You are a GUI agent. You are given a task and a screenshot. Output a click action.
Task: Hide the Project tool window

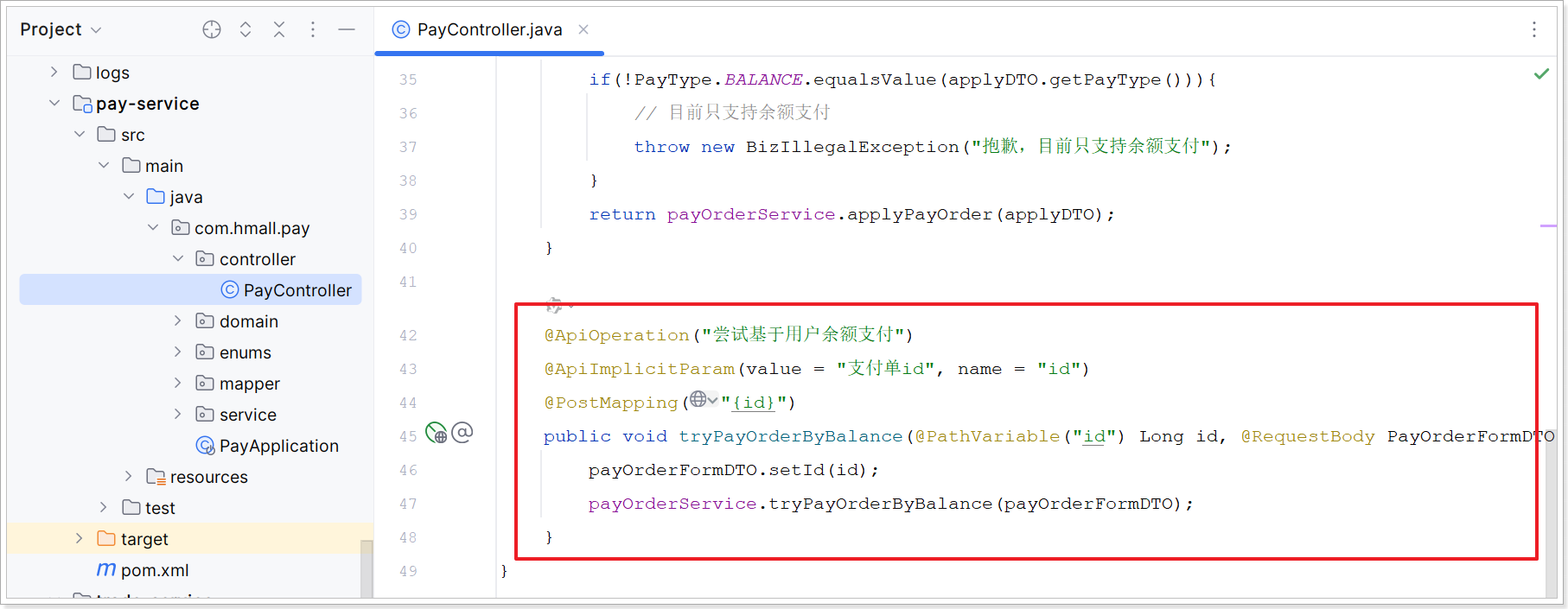click(x=347, y=29)
